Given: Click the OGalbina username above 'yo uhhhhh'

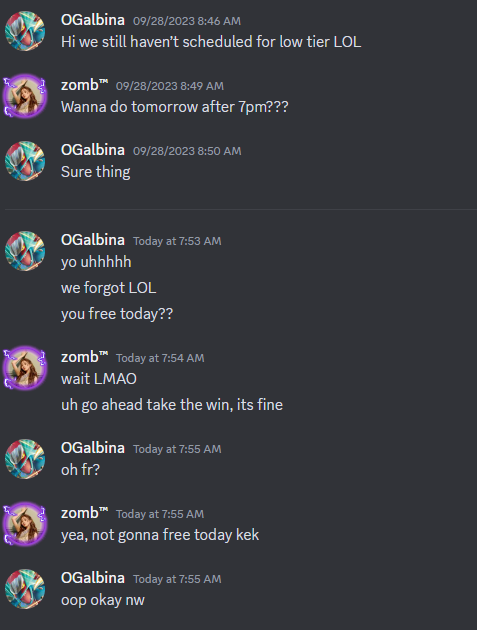Looking at the screenshot, I should (93, 240).
